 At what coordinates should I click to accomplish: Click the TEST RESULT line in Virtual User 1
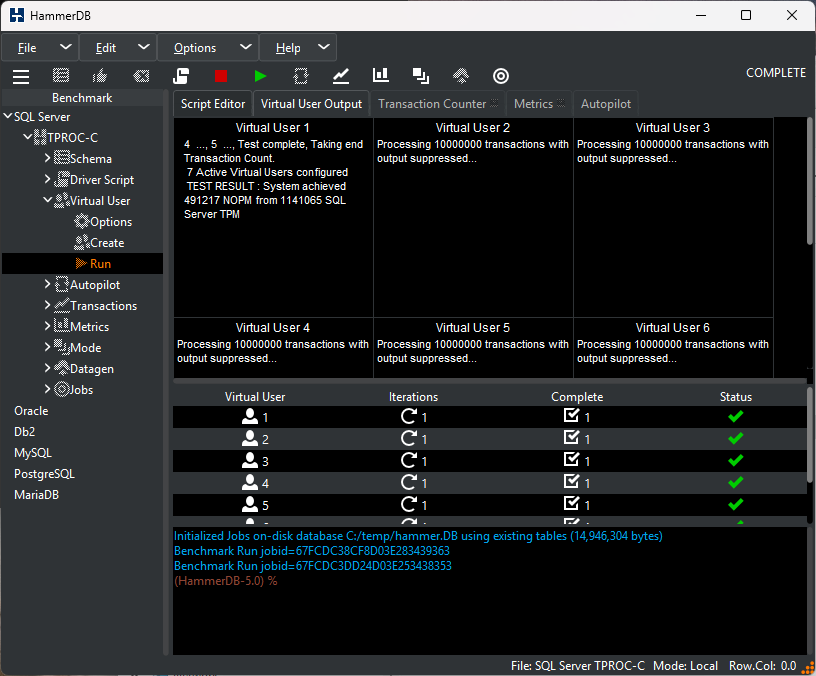pyautogui.click(x=266, y=186)
